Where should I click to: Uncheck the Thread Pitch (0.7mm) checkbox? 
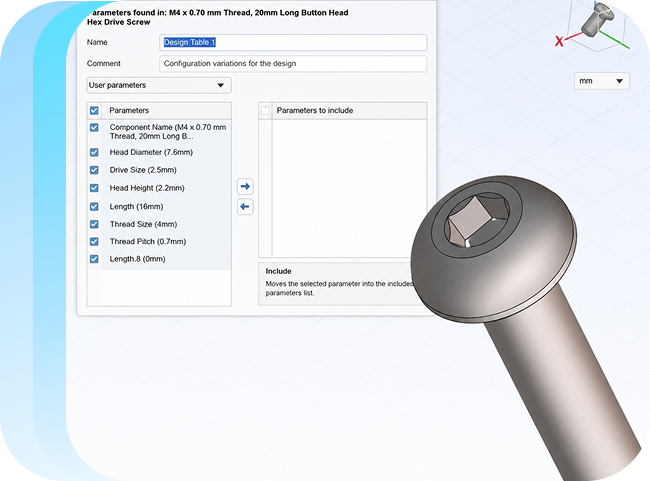coord(94,241)
